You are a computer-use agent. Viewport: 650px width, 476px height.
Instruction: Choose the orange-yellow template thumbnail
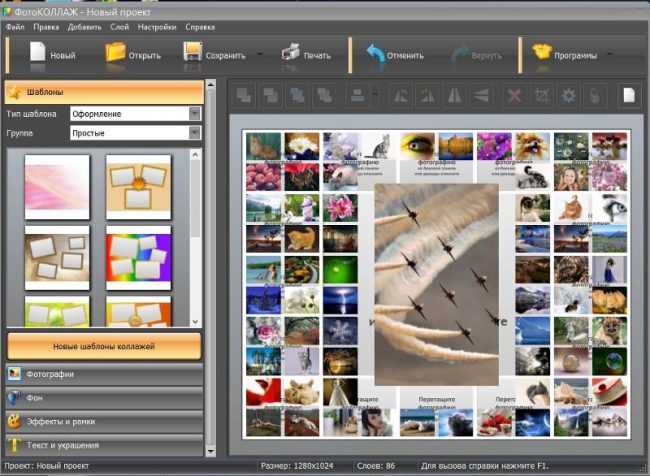[138, 311]
